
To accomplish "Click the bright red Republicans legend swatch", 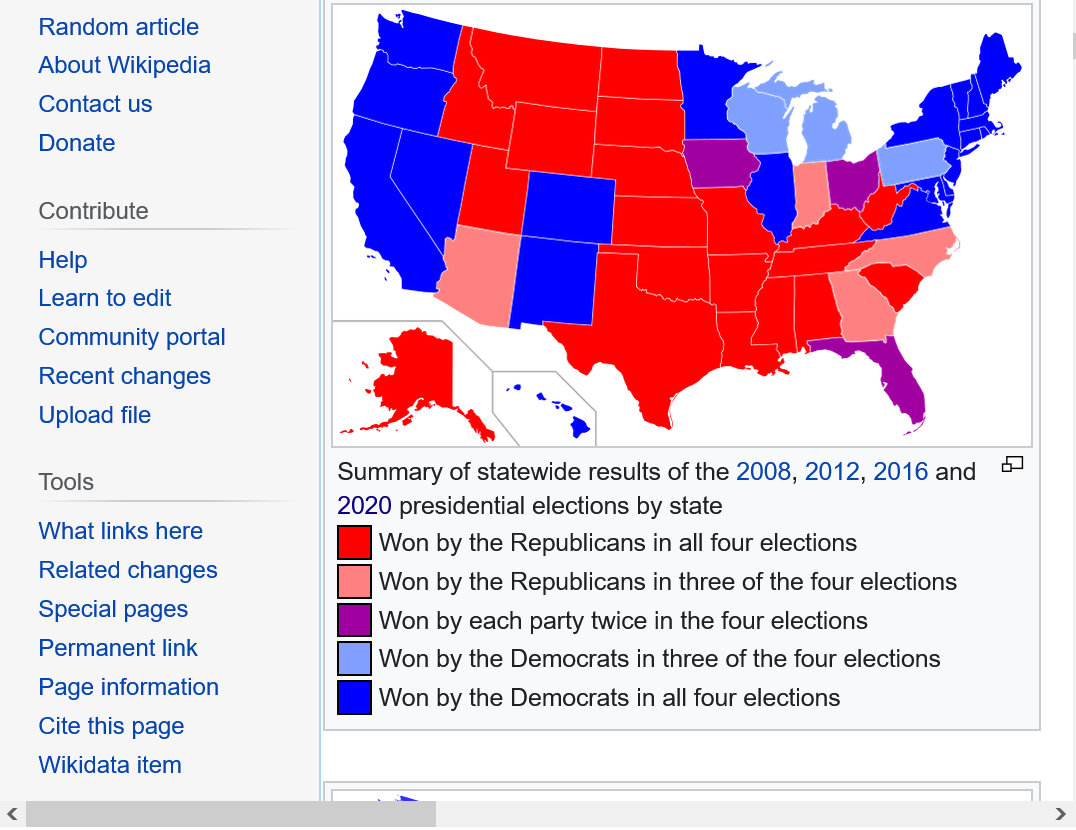I will pyautogui.click(x=354, y=543).
